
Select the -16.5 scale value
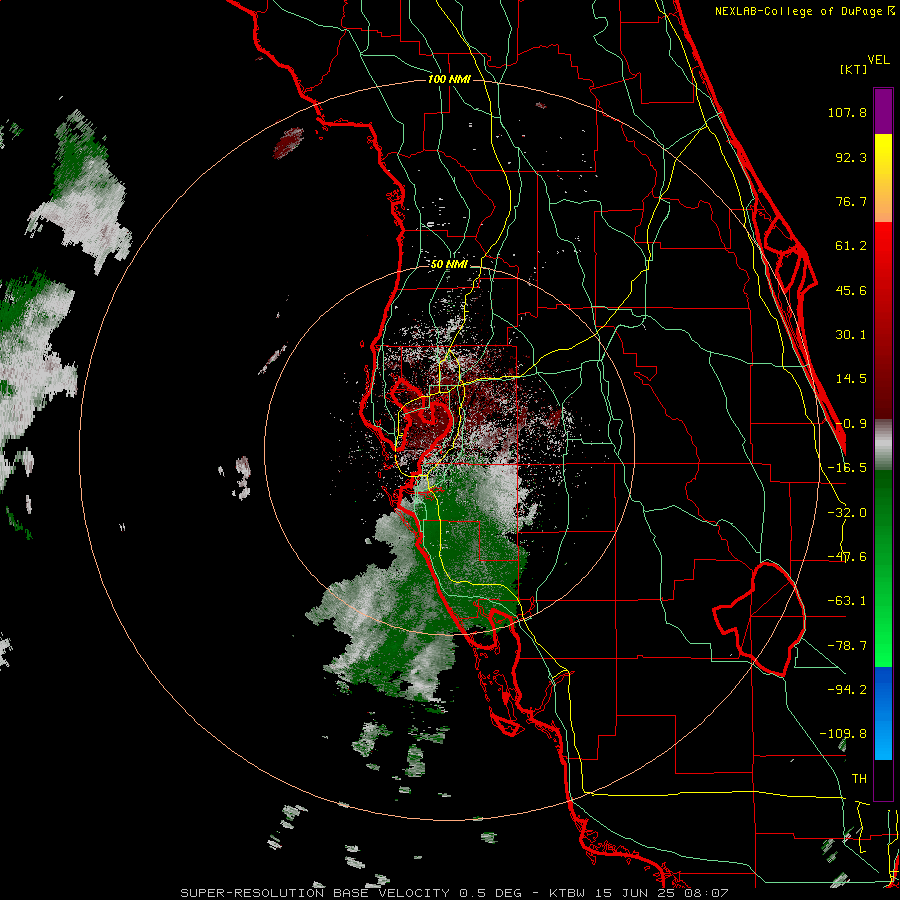point(847,468)
